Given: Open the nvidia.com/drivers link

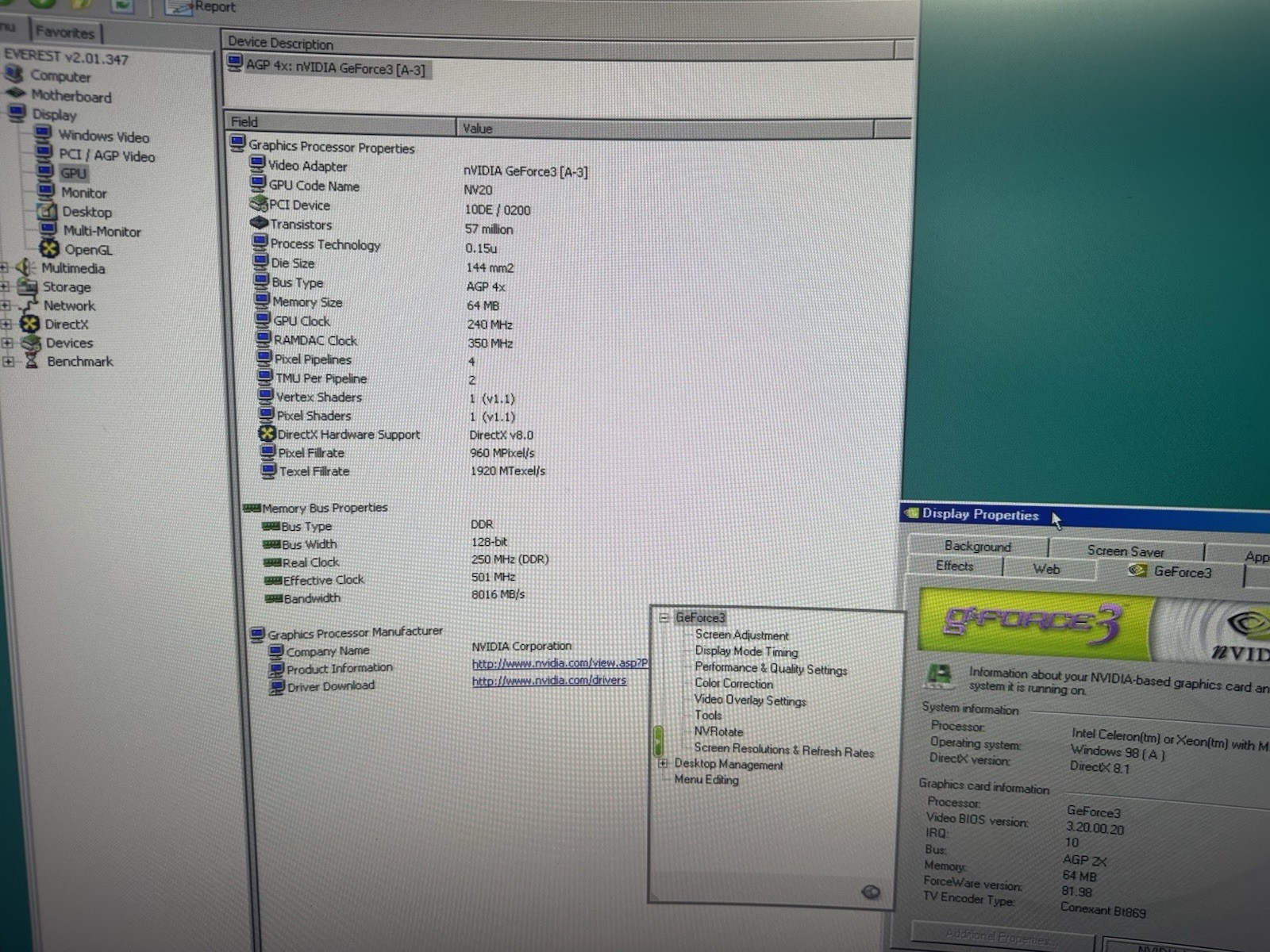Looking at the screenshot, I should click(x=549, y=681).
